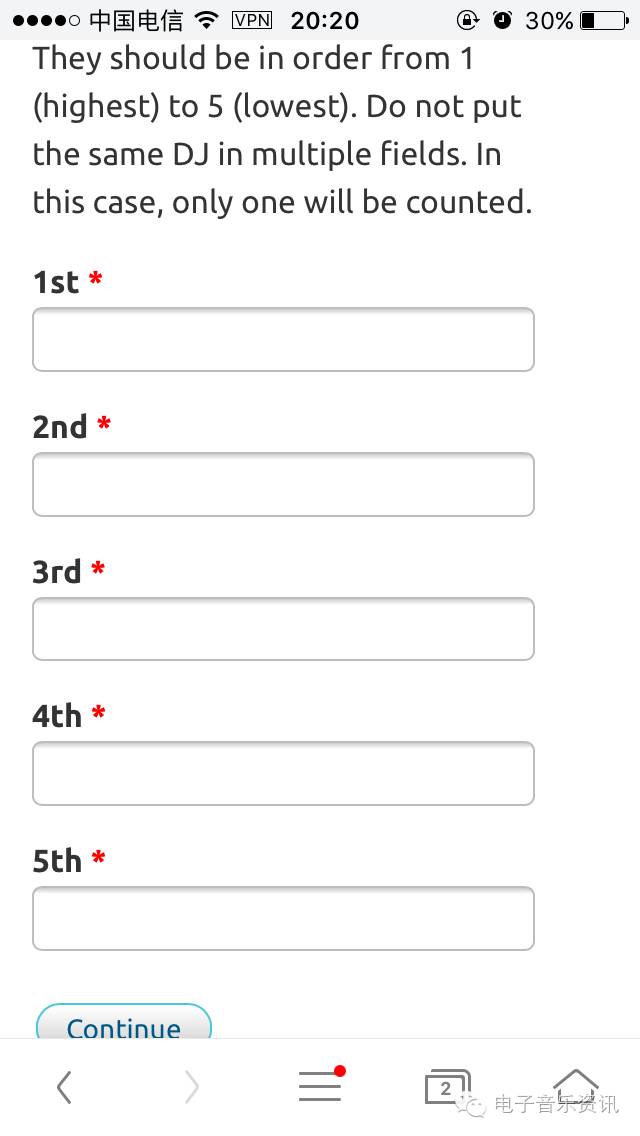
Task: Tap the alarm clock status icon
Action: pos(502,20)
